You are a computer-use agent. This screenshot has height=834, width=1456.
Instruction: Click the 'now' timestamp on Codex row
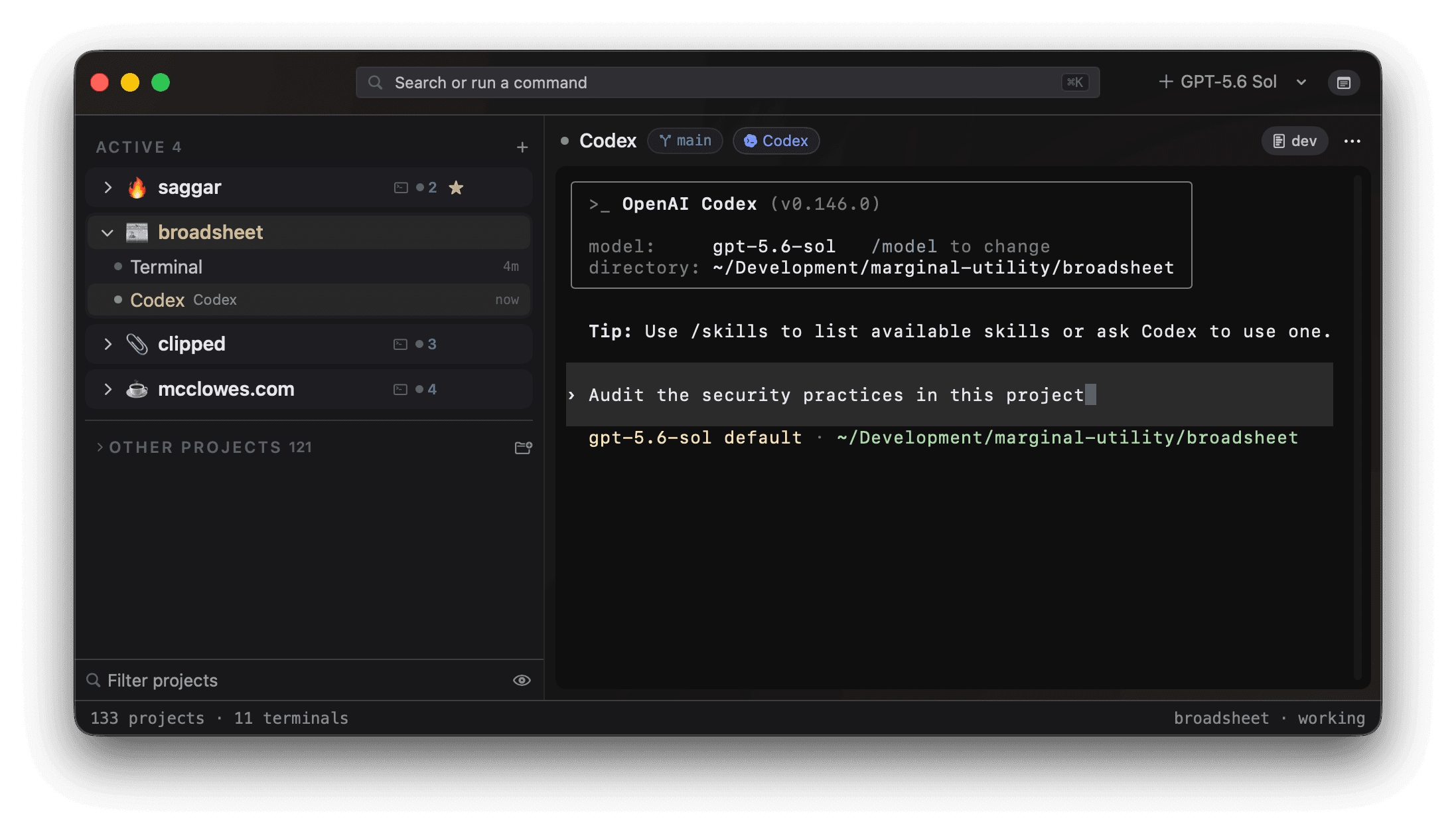[x=507, y=300]
